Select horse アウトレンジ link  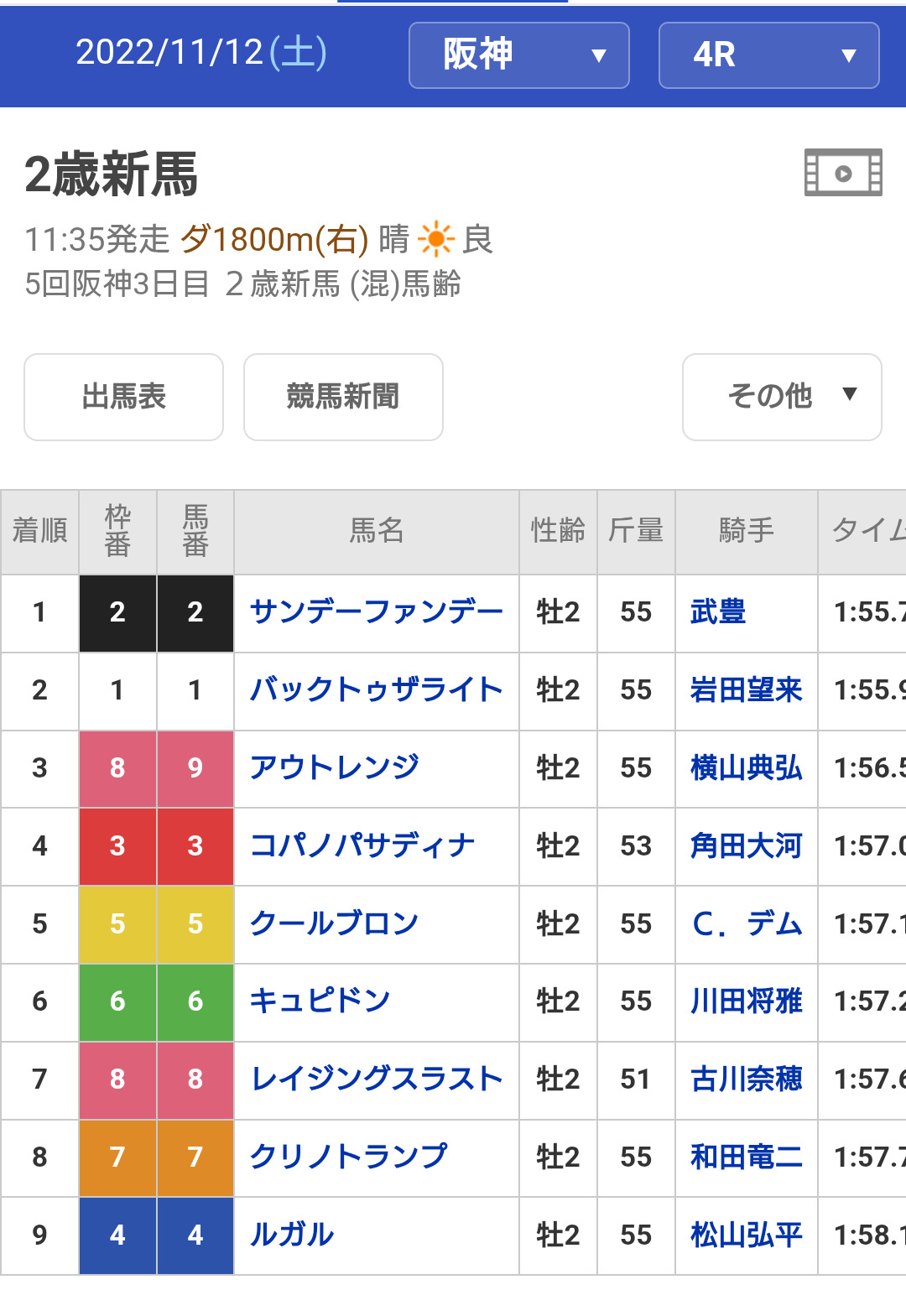pos(334,767)
